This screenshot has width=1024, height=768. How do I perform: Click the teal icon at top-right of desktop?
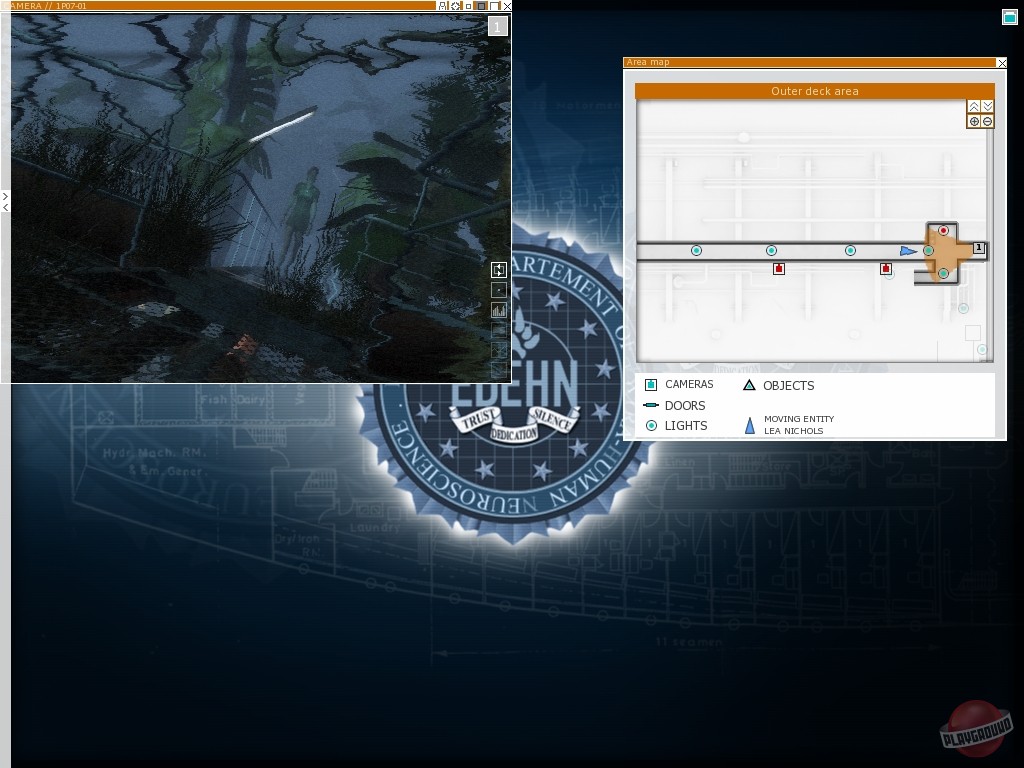(1009, 16)
